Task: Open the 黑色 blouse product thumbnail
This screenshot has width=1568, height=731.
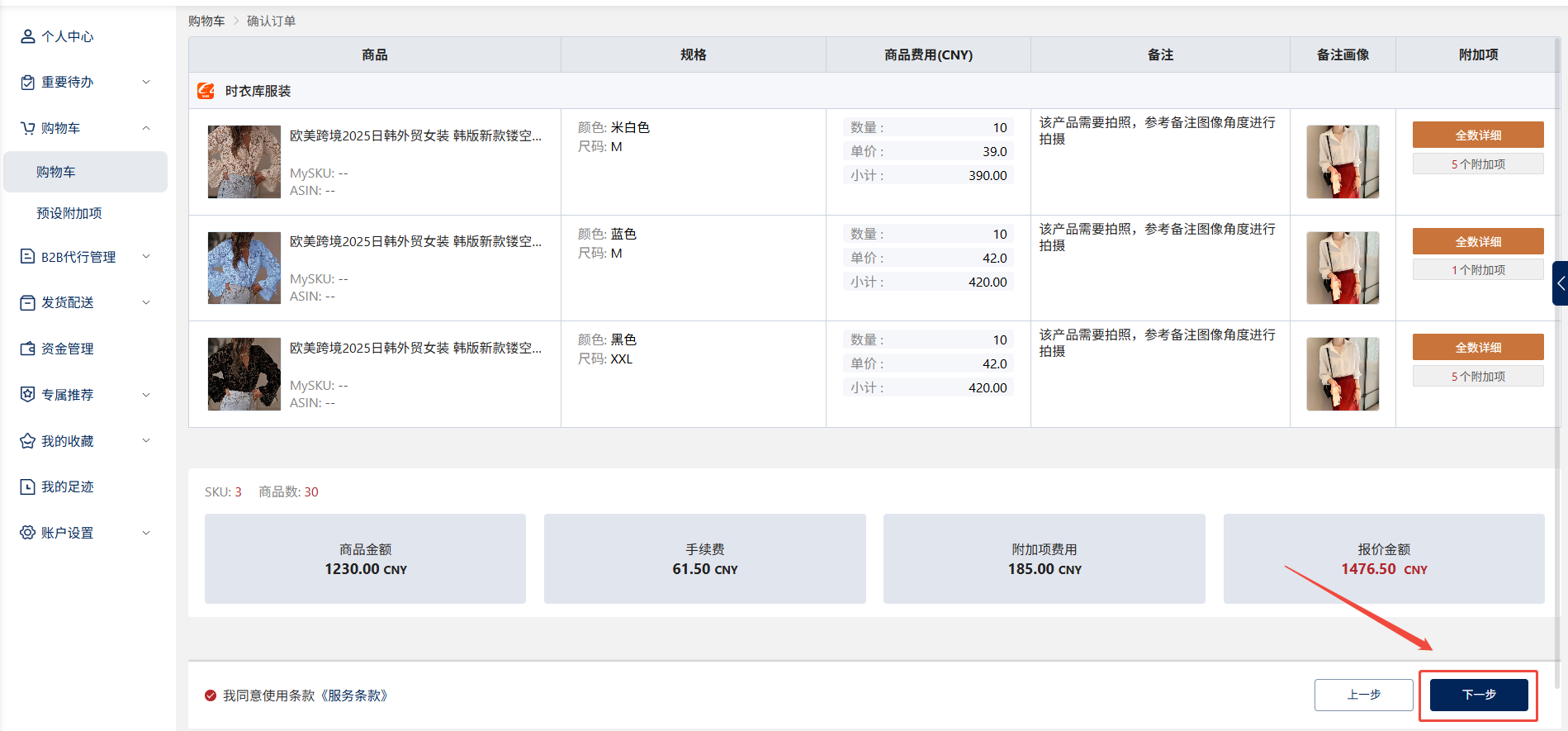Action: click(x=244, y=374)
